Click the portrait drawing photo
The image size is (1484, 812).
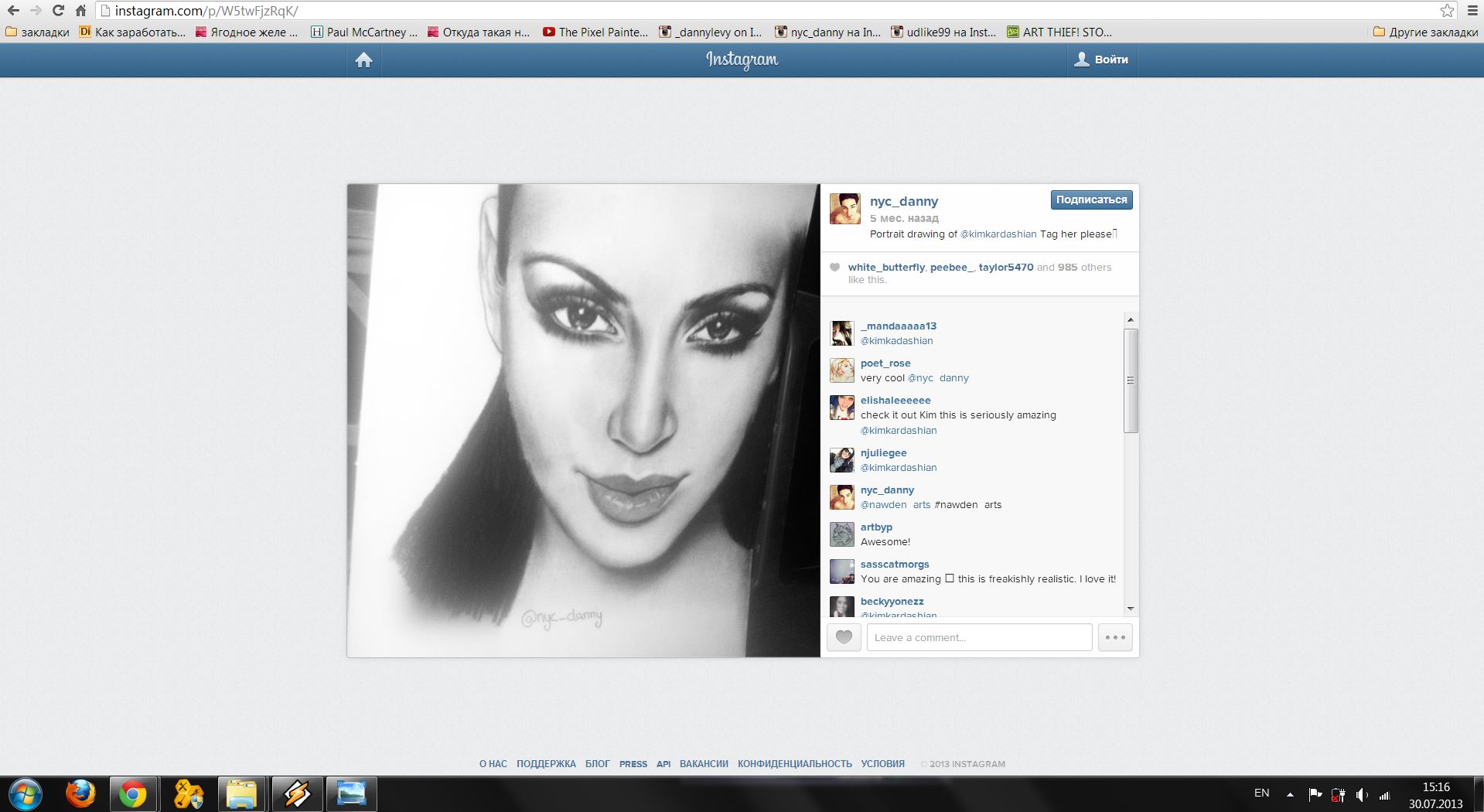(x=584, y=421)
